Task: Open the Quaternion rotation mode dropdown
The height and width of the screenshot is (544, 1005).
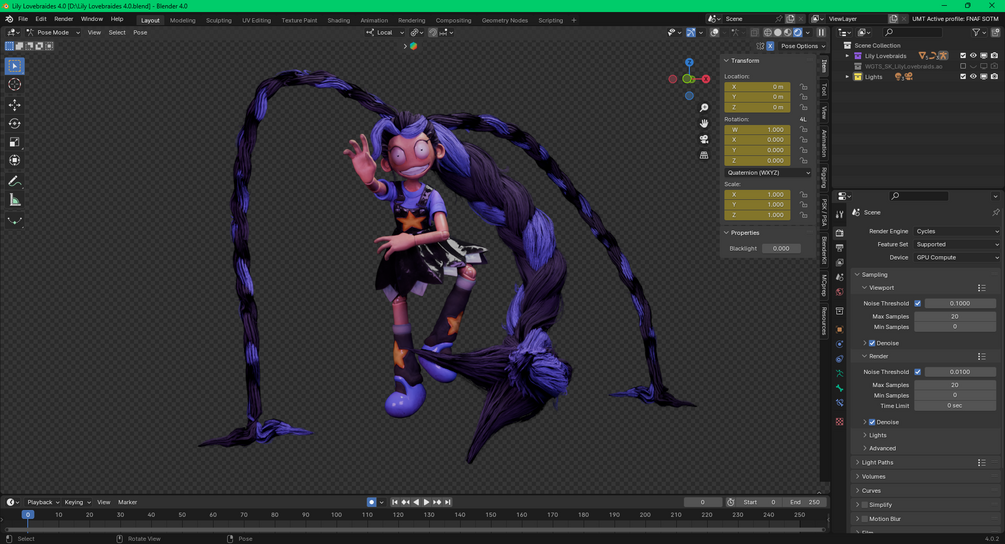Action: point(768,173)
